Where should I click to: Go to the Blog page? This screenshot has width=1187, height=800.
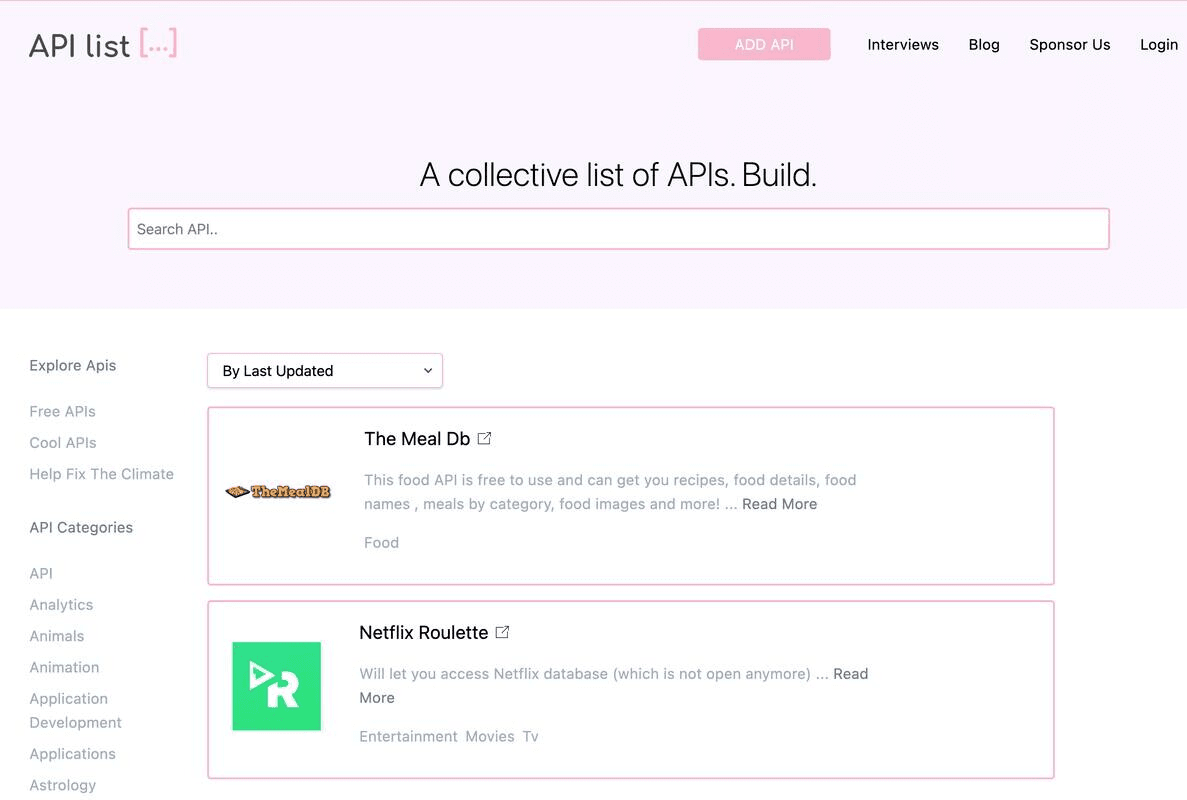pos(983,45)
